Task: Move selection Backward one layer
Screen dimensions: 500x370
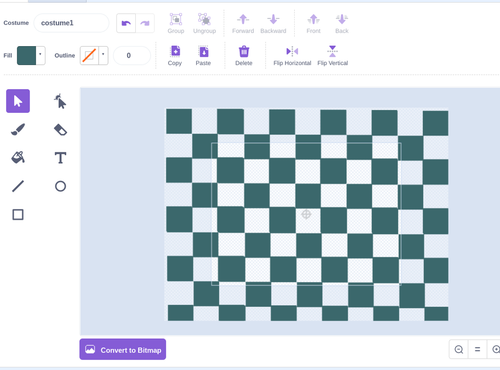Action: pyautogui.click(x=273, y=23)
